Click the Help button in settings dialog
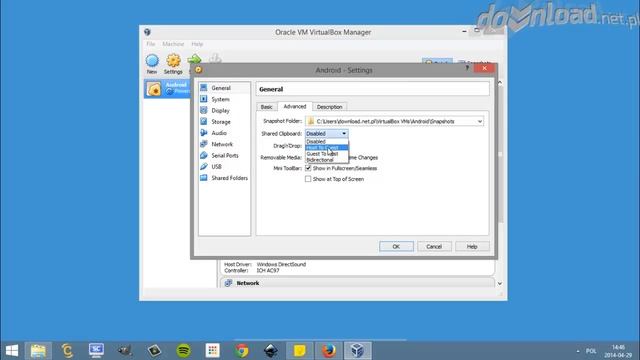This screenshot has height=360, width=640. (472, 247)
